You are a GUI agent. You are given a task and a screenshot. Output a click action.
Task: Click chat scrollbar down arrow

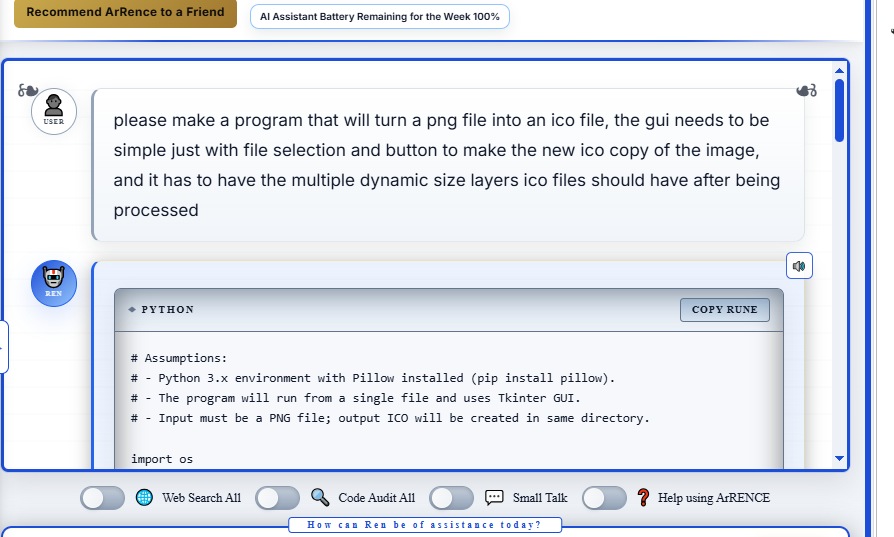tap(839, 458)
